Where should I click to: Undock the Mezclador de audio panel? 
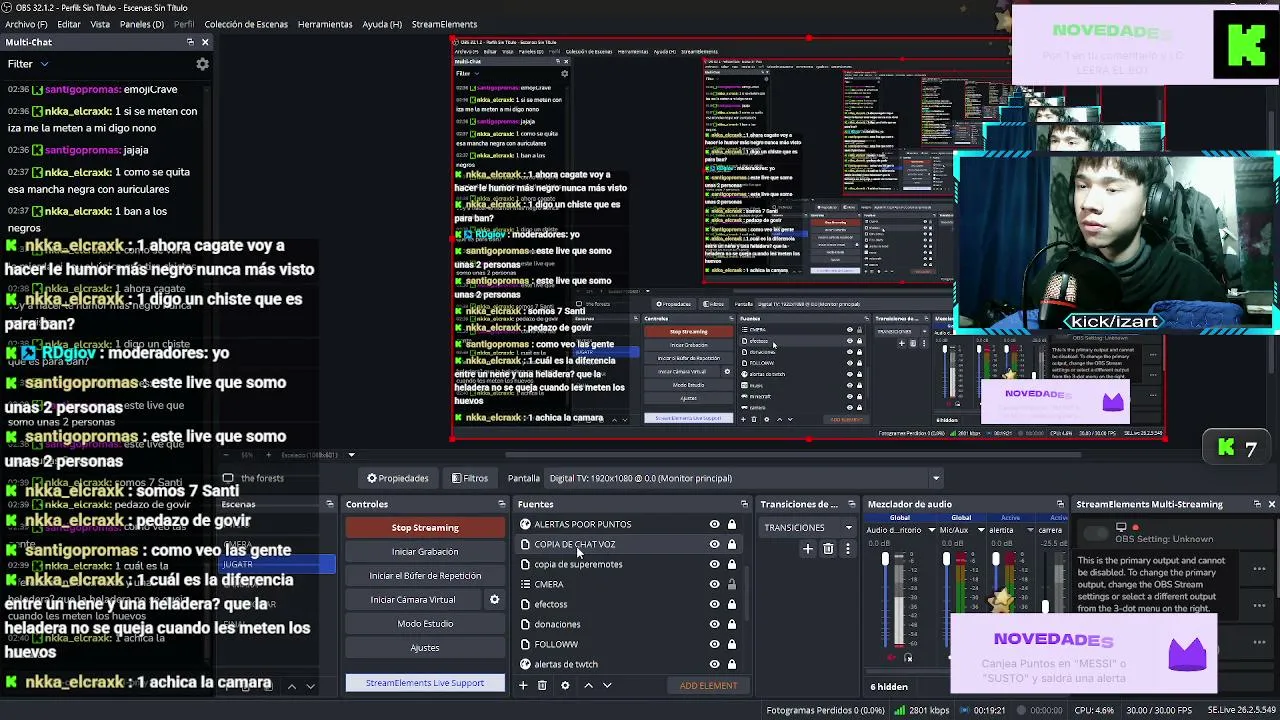[1060, 504]
